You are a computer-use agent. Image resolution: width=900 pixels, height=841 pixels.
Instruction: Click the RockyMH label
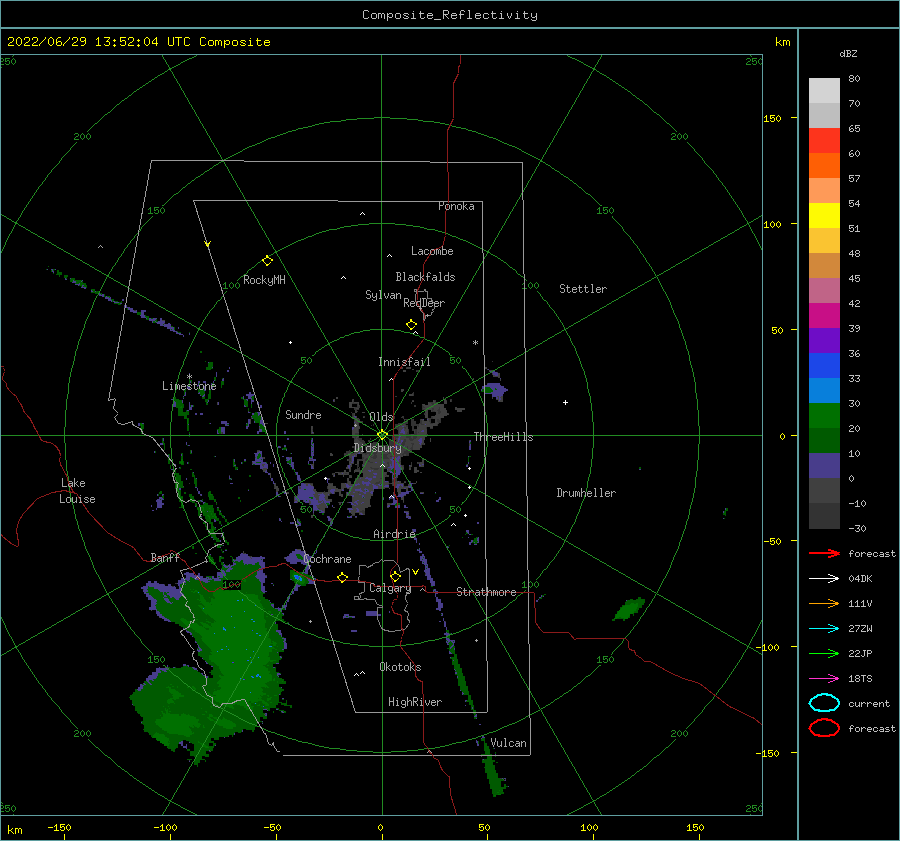[x=264, y=280]
